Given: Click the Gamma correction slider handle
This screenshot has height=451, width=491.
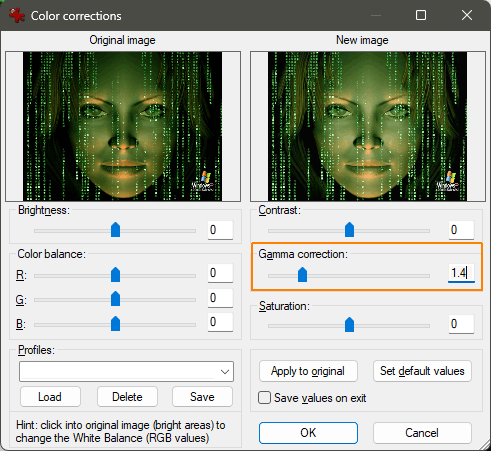Looking at the screenshot, I should click(x=302, y=274).
